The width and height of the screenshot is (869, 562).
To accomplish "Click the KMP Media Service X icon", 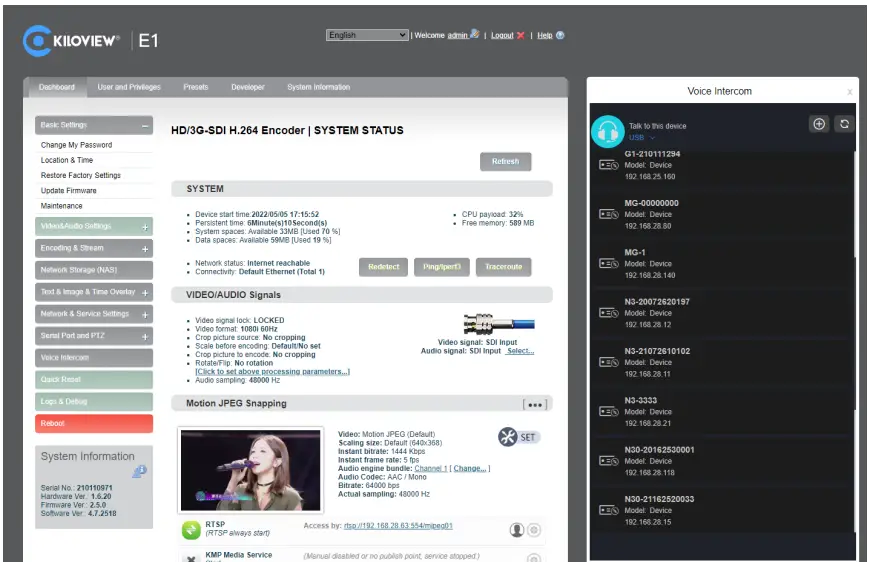I will (191, 558).
